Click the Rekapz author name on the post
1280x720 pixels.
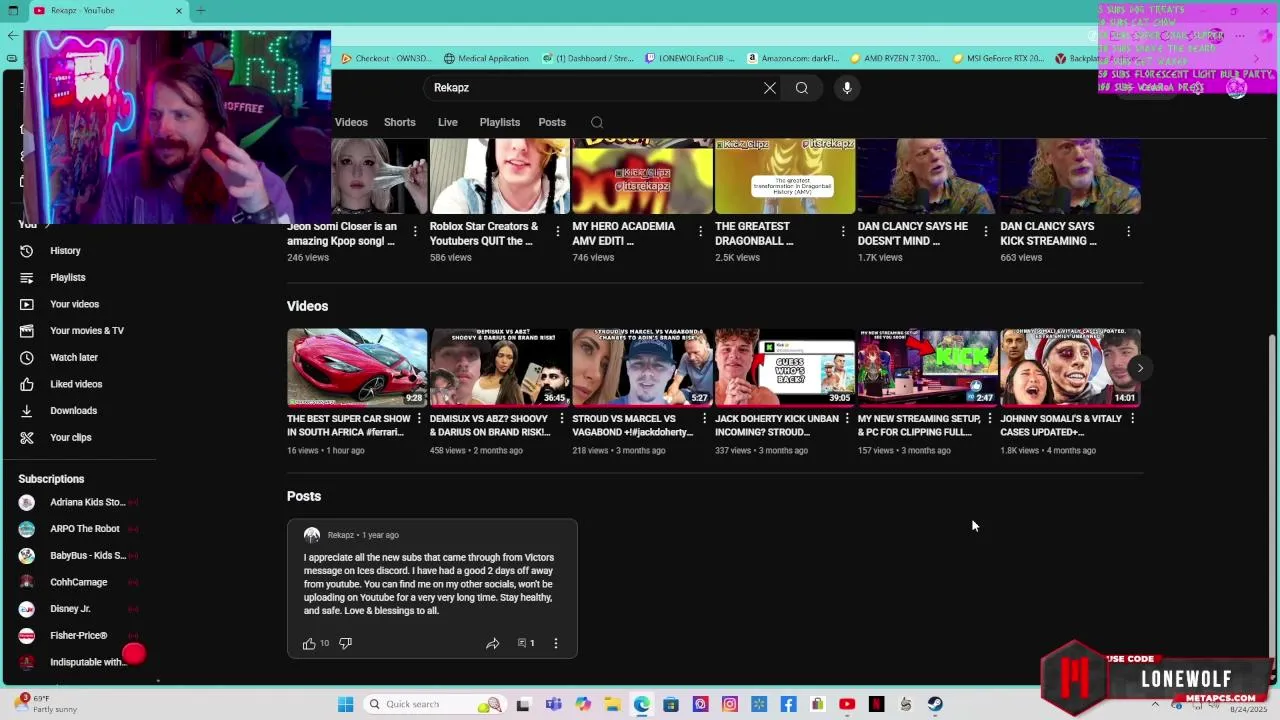pos(341,536)
